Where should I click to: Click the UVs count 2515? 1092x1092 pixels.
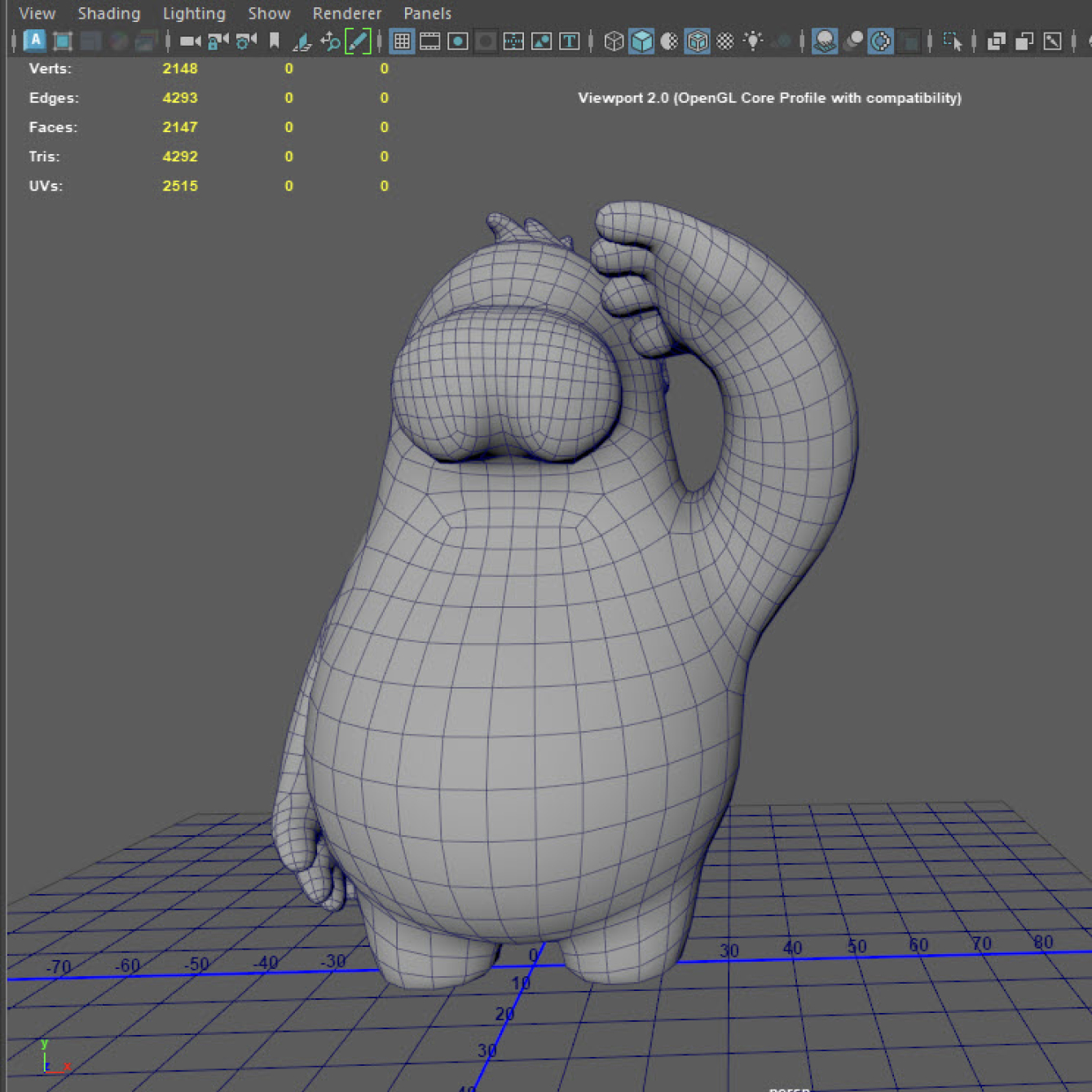[x=180, y=186]
